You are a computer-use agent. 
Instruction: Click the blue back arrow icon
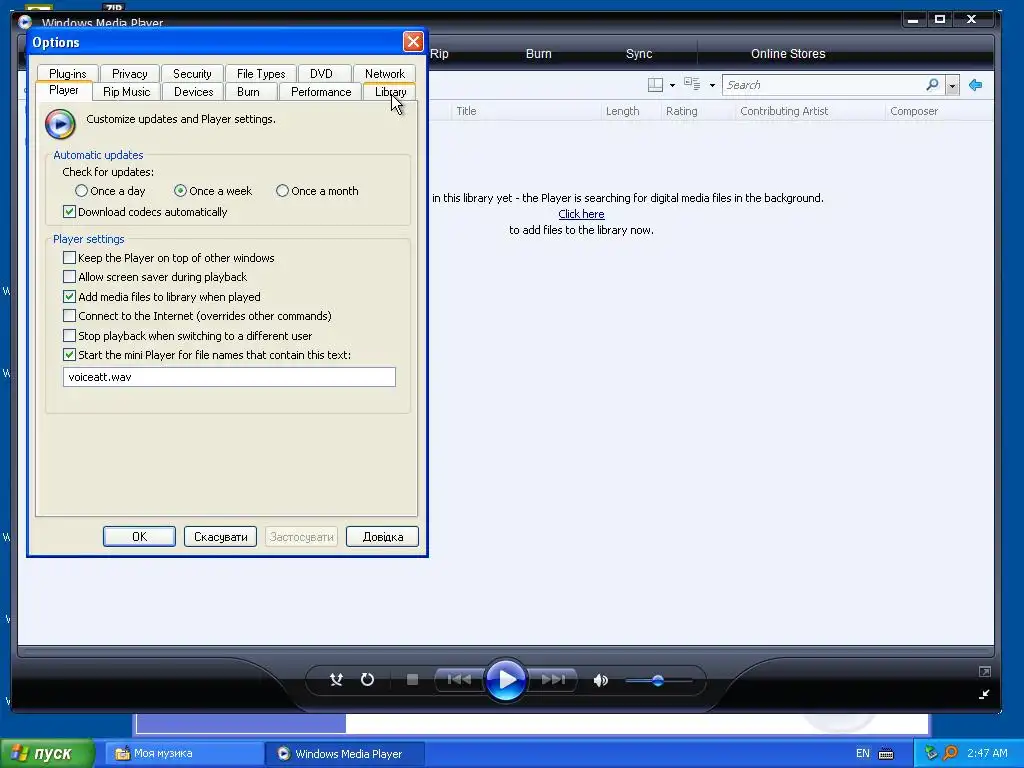976,85
